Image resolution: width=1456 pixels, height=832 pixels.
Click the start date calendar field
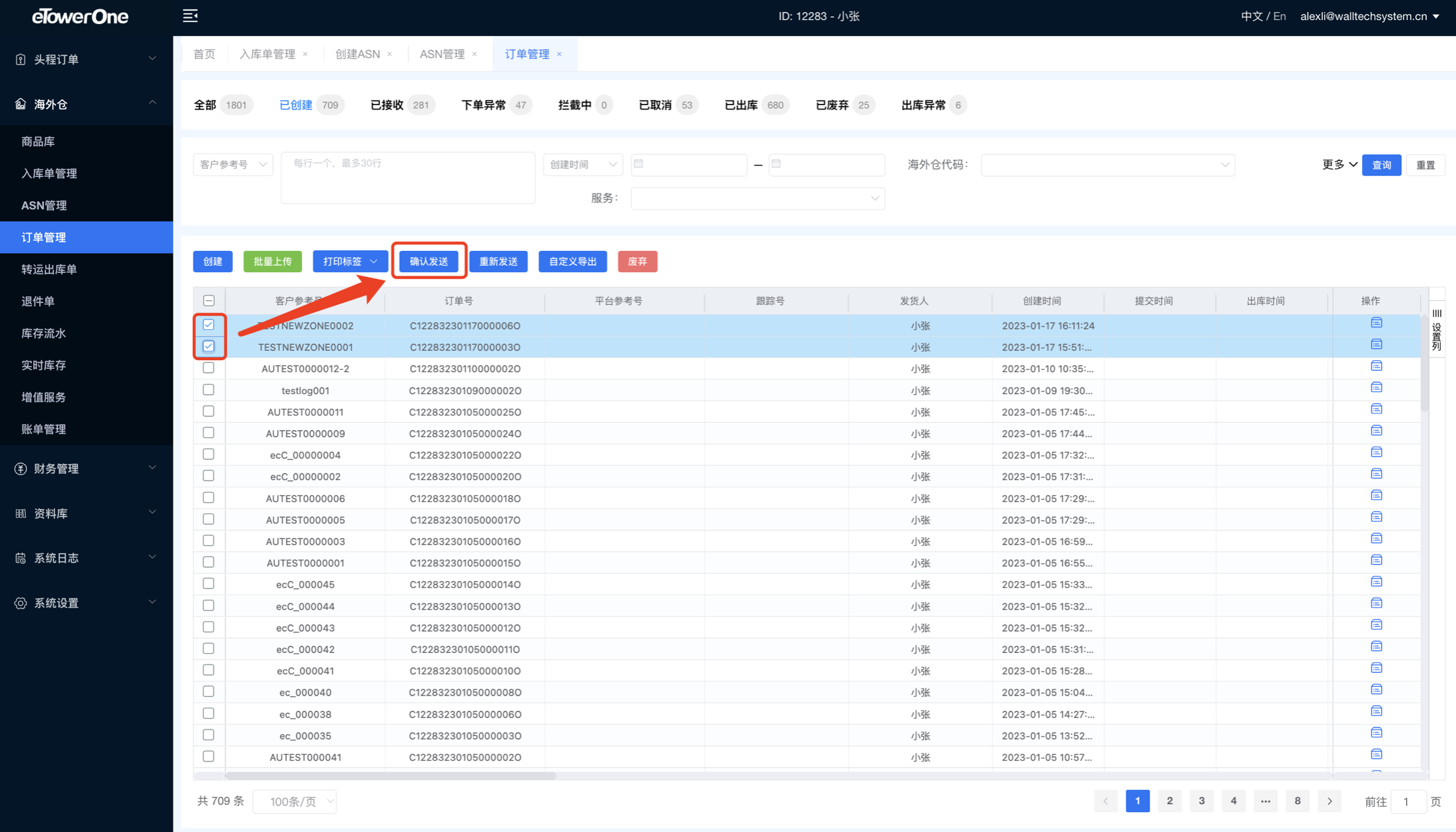(x=689, y=164)
